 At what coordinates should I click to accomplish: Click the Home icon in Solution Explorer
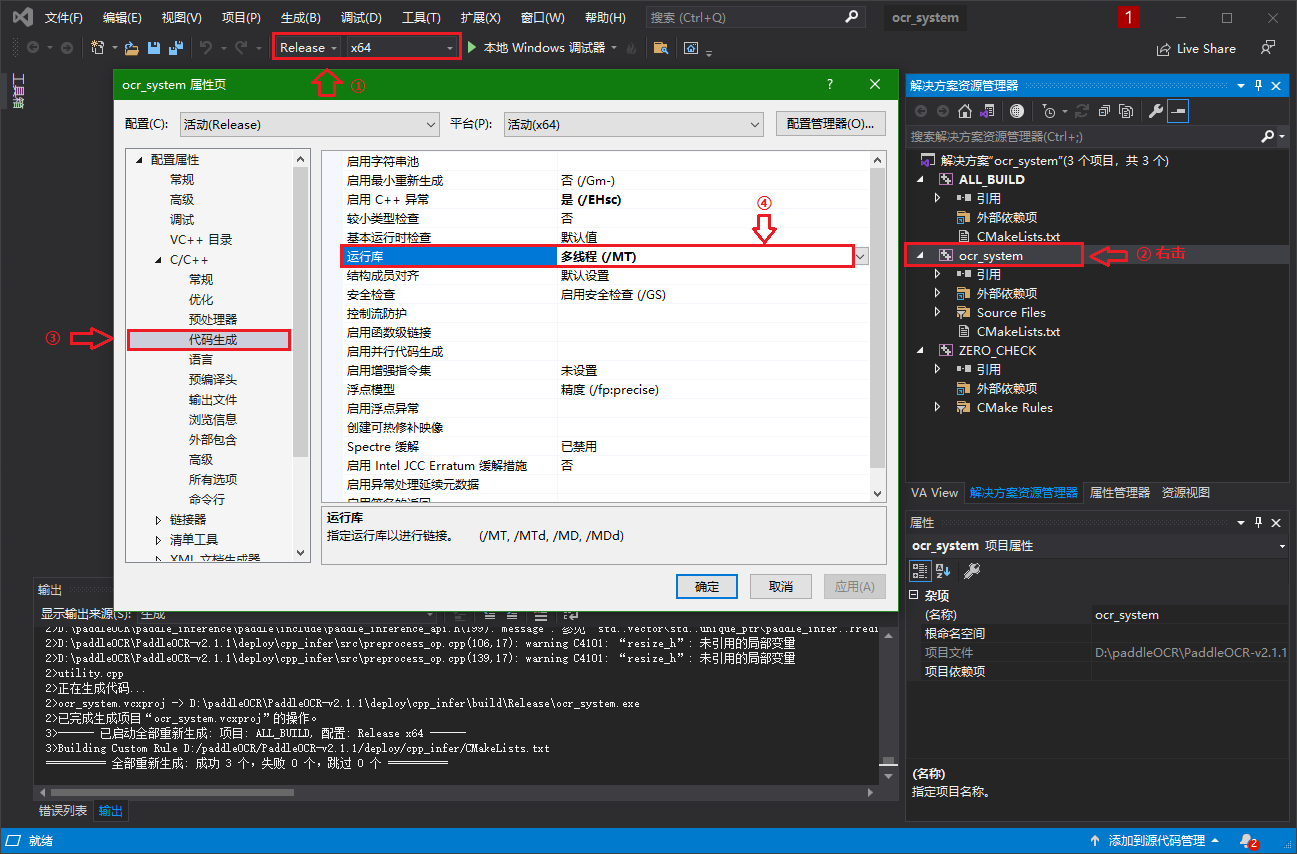tap(964, 111)
